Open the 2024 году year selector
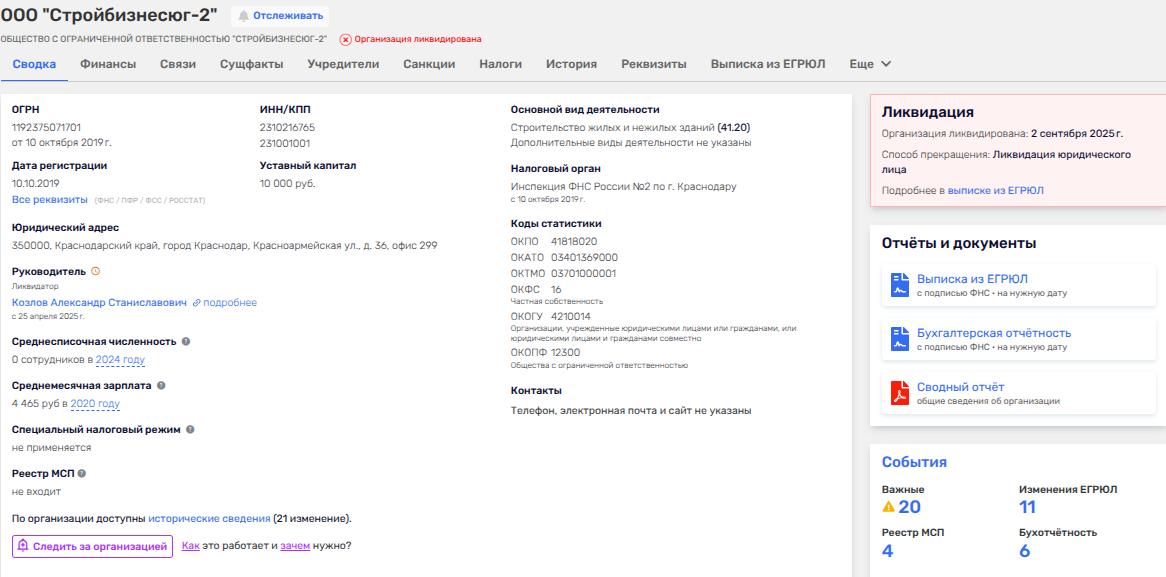The height and width of the screenshot is (577, 1166). point(120,360)
